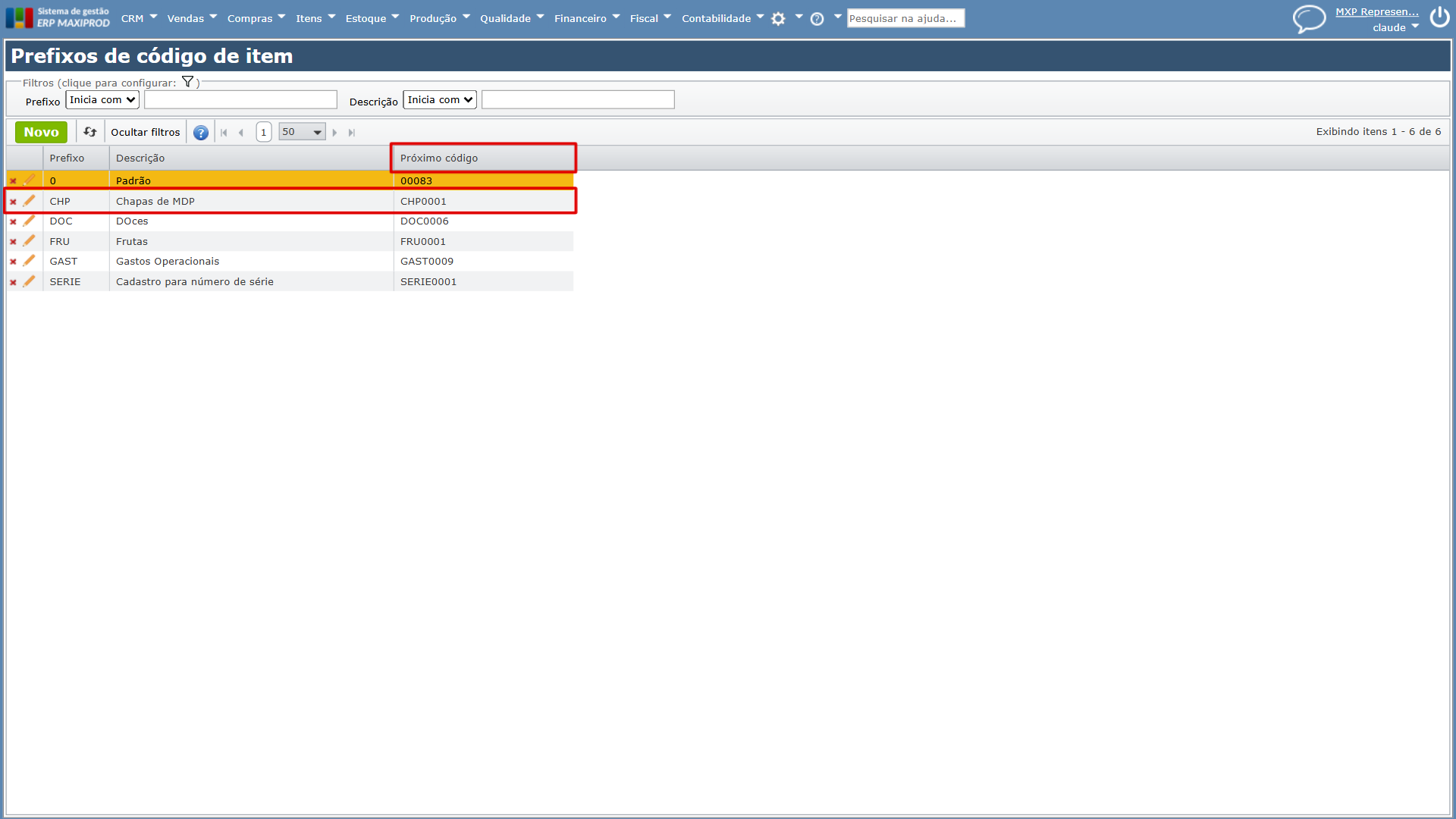Edit the CHP prefix with pencil icon

[29, 201]
